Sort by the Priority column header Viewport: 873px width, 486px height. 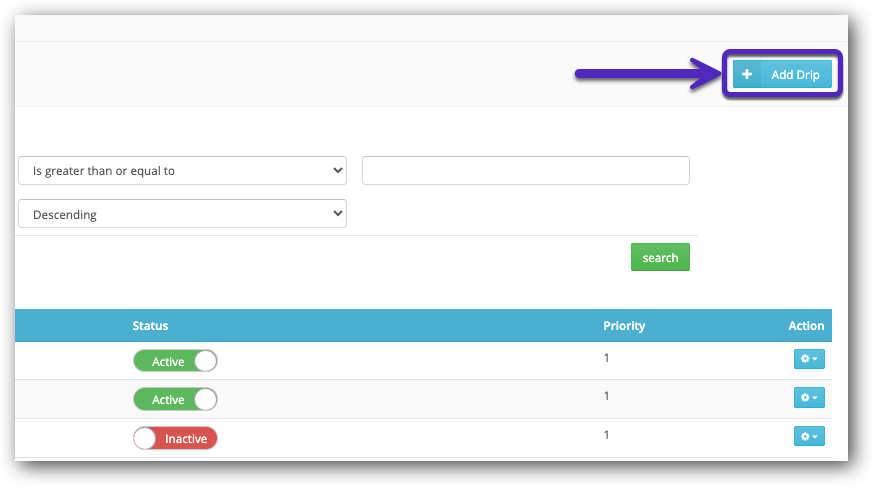[624, 326]
